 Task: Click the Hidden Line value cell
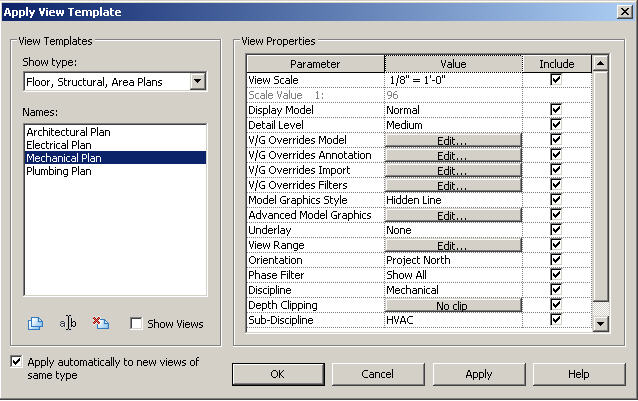tap(453, 200)
